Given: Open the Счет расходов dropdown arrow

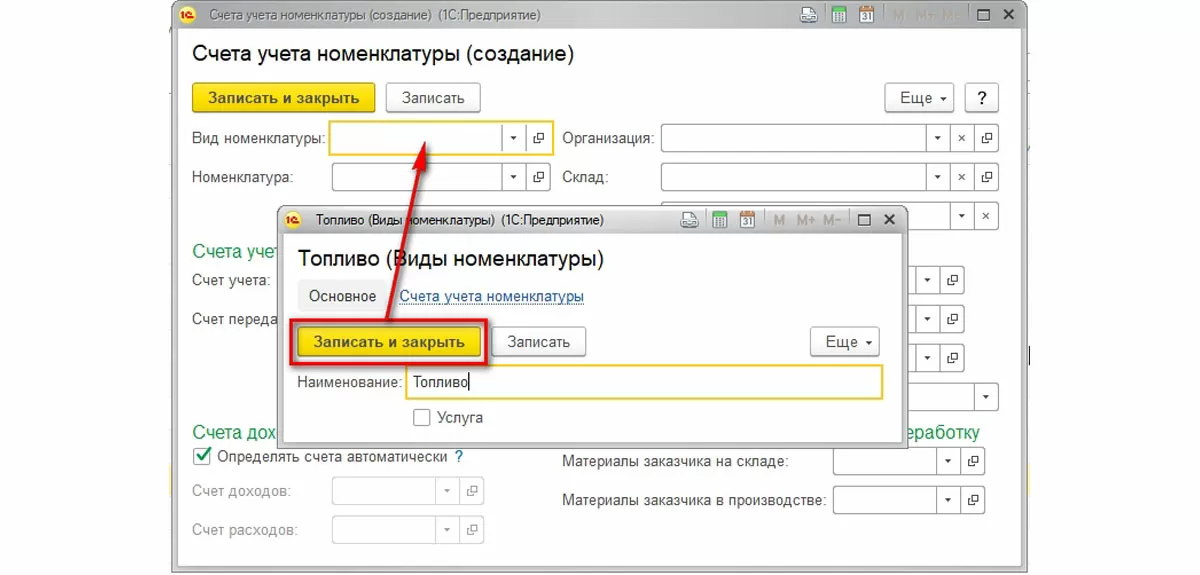Looking at the screenshot, I should click(446, 530).
